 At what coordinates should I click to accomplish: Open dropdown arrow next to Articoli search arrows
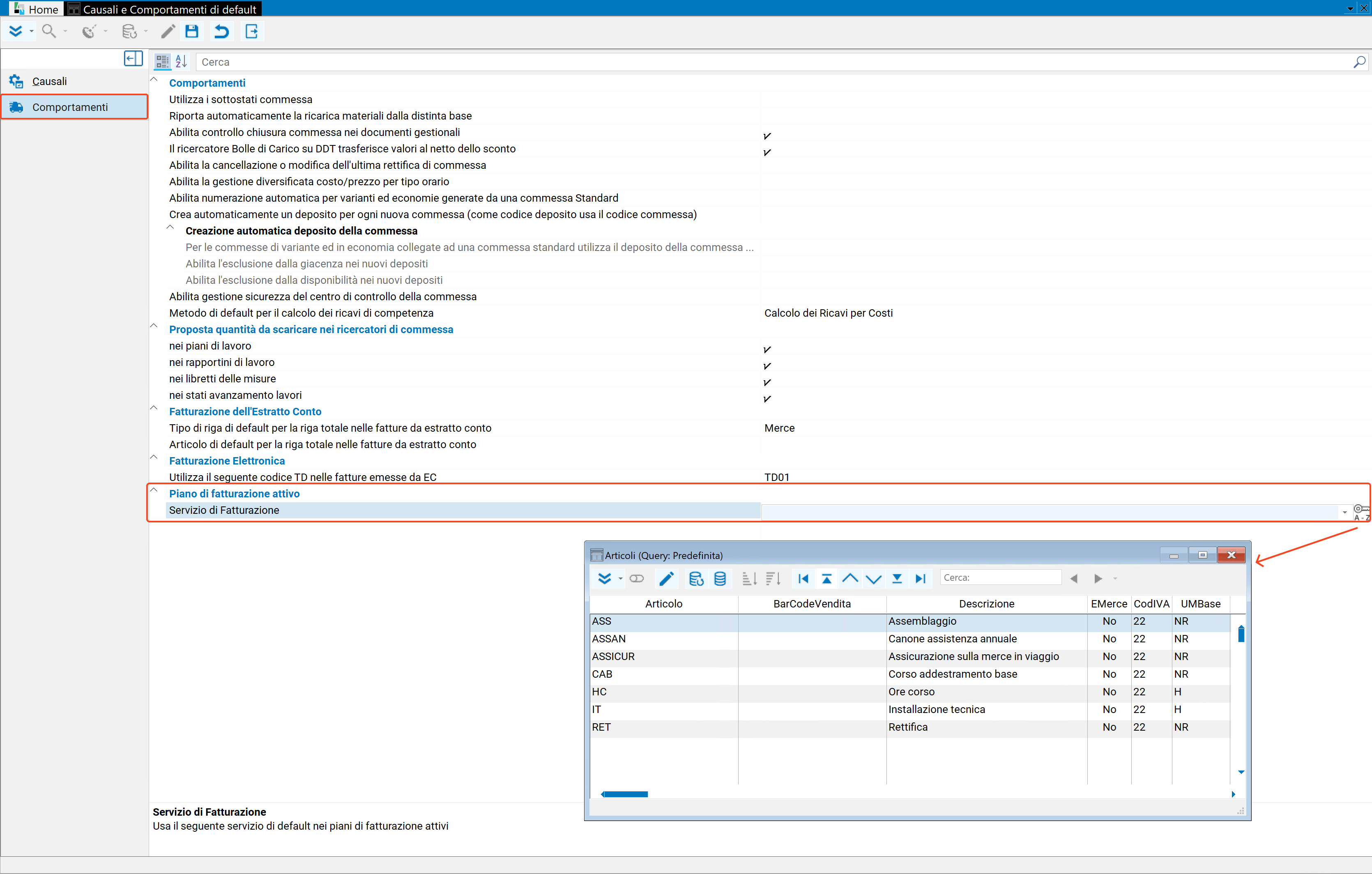[x=1115, y=579]
